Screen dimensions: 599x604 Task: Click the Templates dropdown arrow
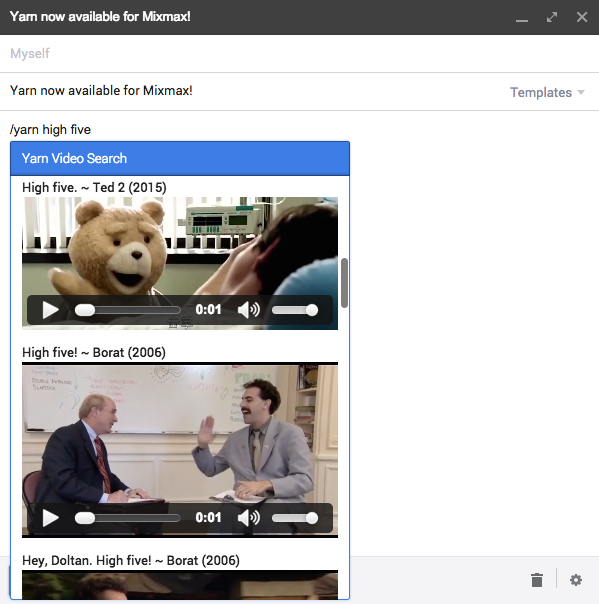point(581,92)
